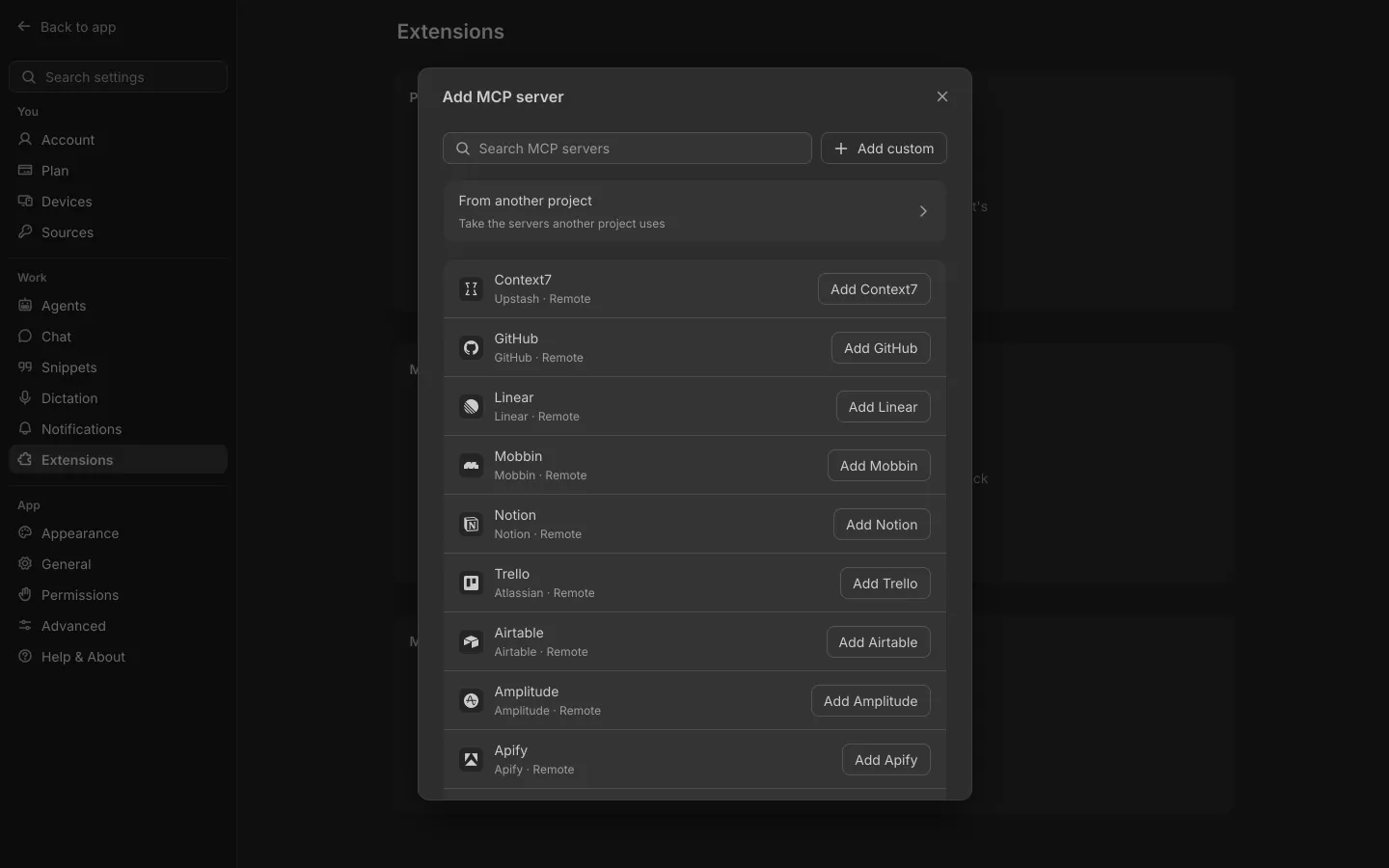Click the Agents sidebar icon

(x=25, y=306)
